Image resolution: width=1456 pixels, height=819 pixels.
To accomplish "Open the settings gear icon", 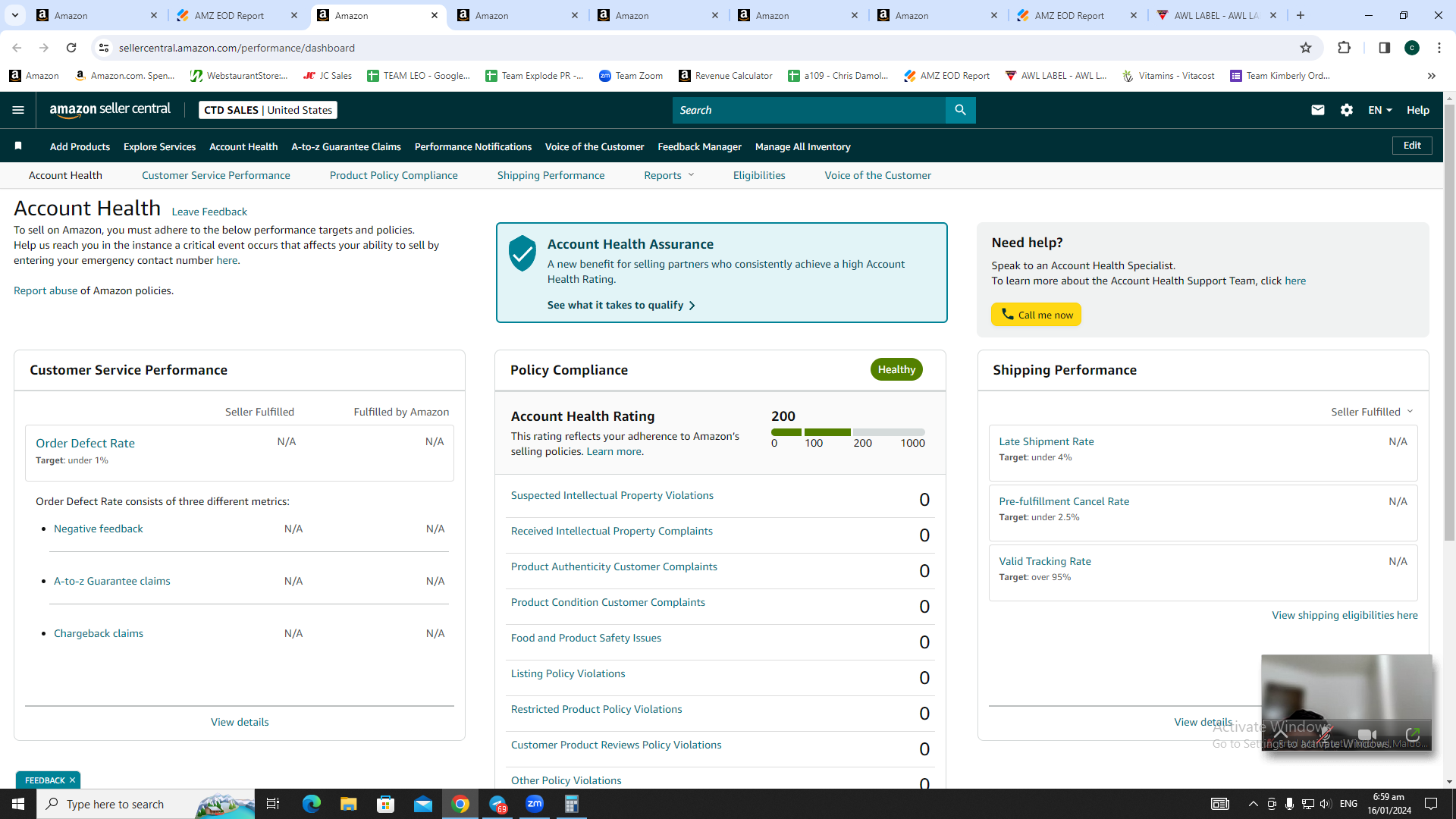I will 1347,110.
